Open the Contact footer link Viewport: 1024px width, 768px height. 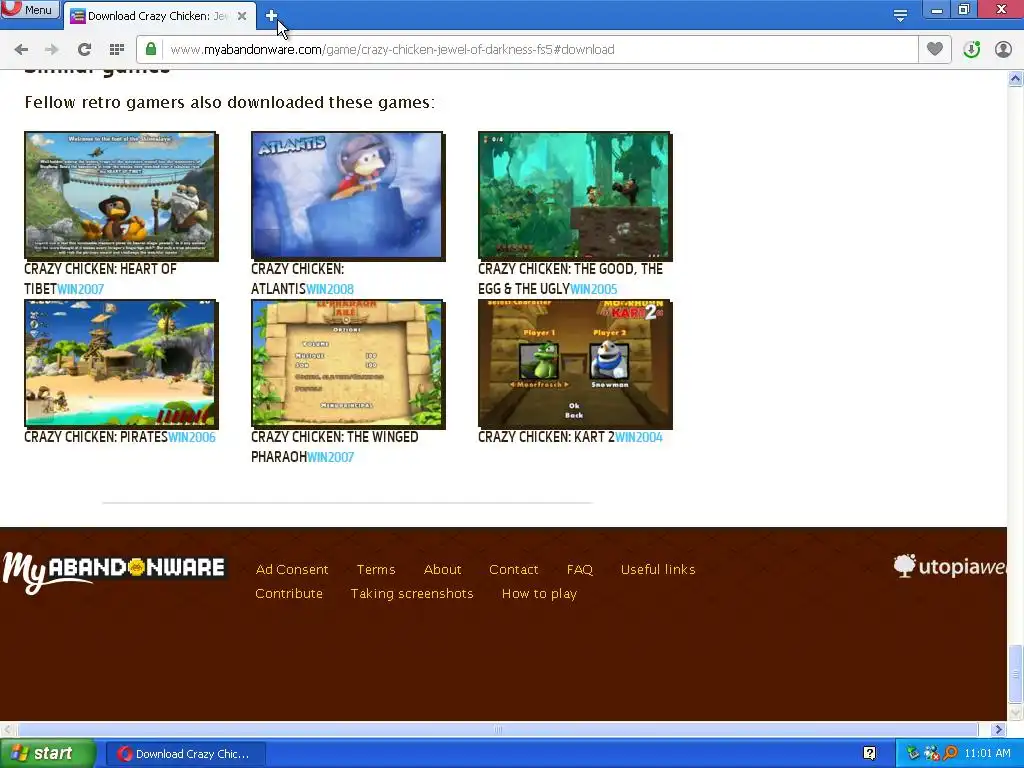(513, 569)
